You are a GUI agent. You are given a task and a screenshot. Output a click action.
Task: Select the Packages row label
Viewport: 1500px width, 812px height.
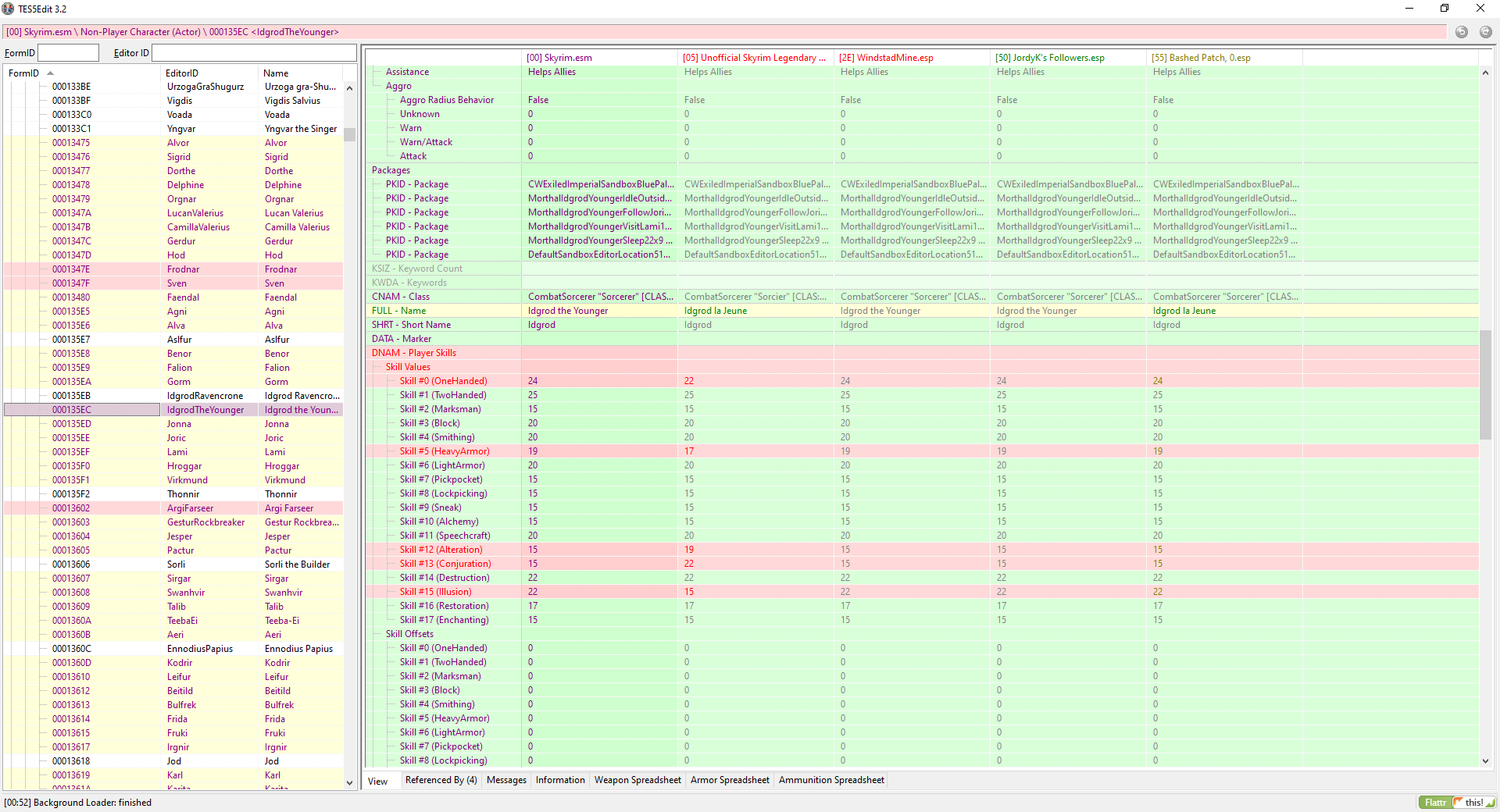(391, 170)
